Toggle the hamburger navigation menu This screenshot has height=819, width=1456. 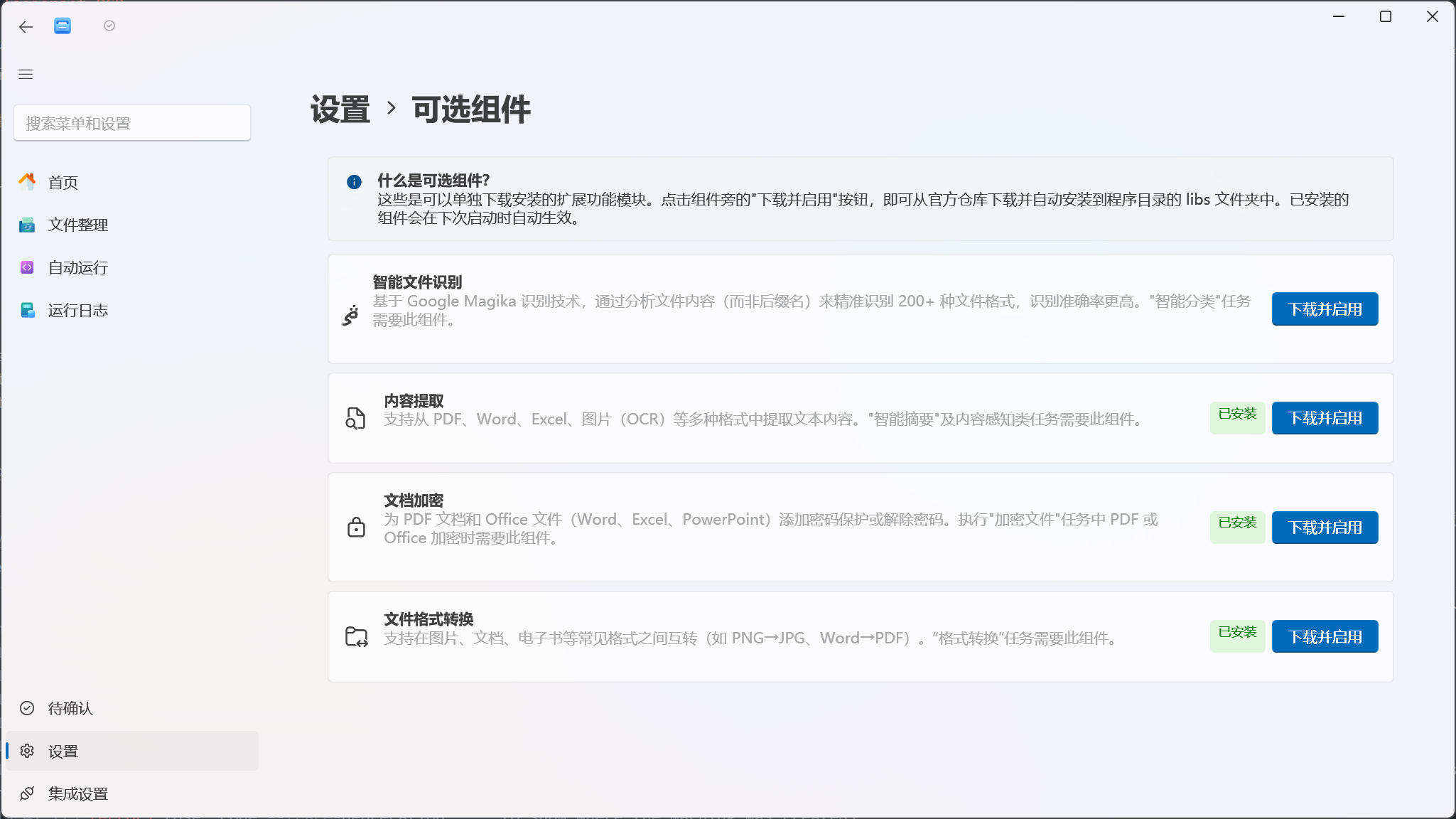click(x=26, y=74)
